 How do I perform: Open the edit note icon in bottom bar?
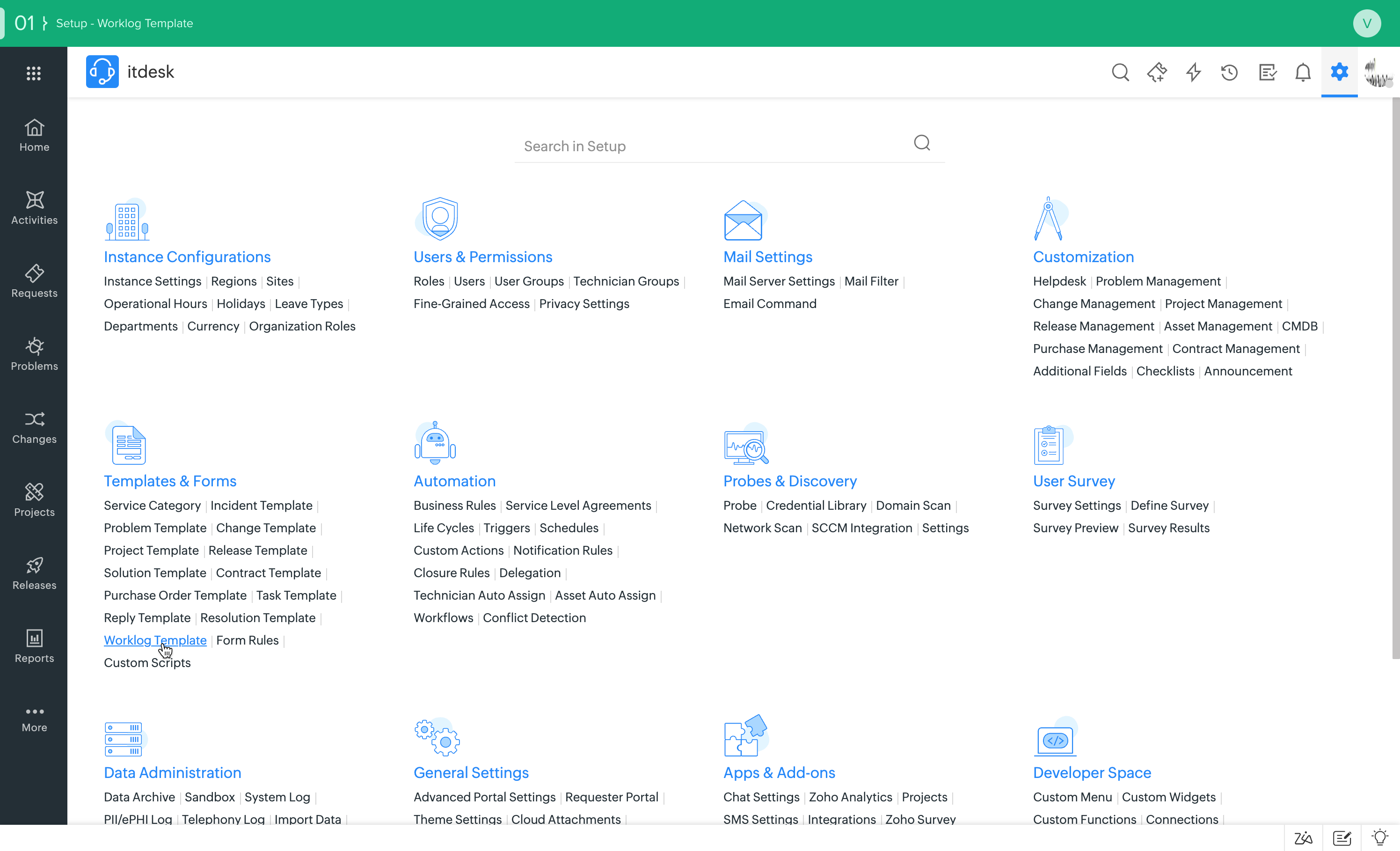(x=1342, y=838)
